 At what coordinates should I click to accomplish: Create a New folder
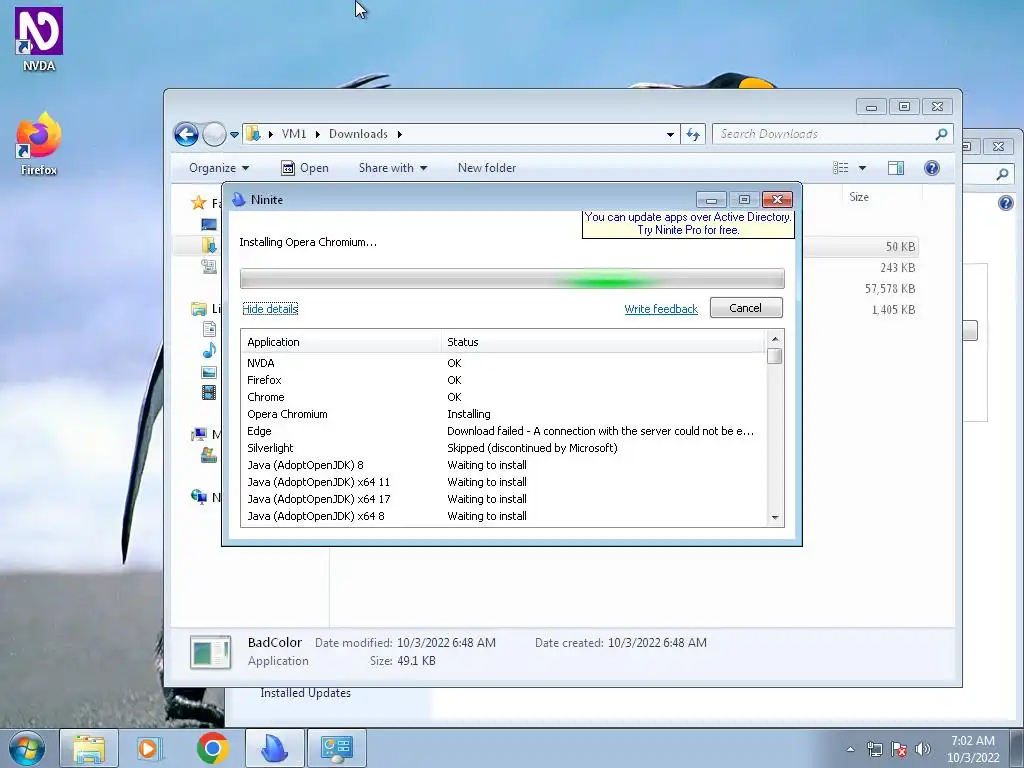click(x=487, y=168)
